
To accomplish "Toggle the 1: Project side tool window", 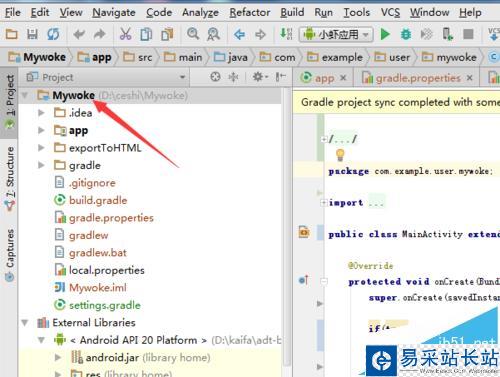I will pos(10,102).
